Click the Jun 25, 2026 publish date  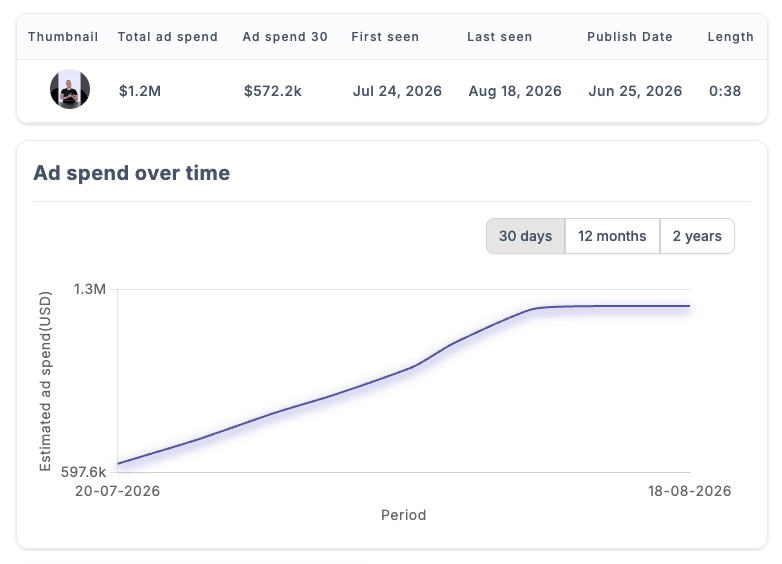[x=635, y=91]
